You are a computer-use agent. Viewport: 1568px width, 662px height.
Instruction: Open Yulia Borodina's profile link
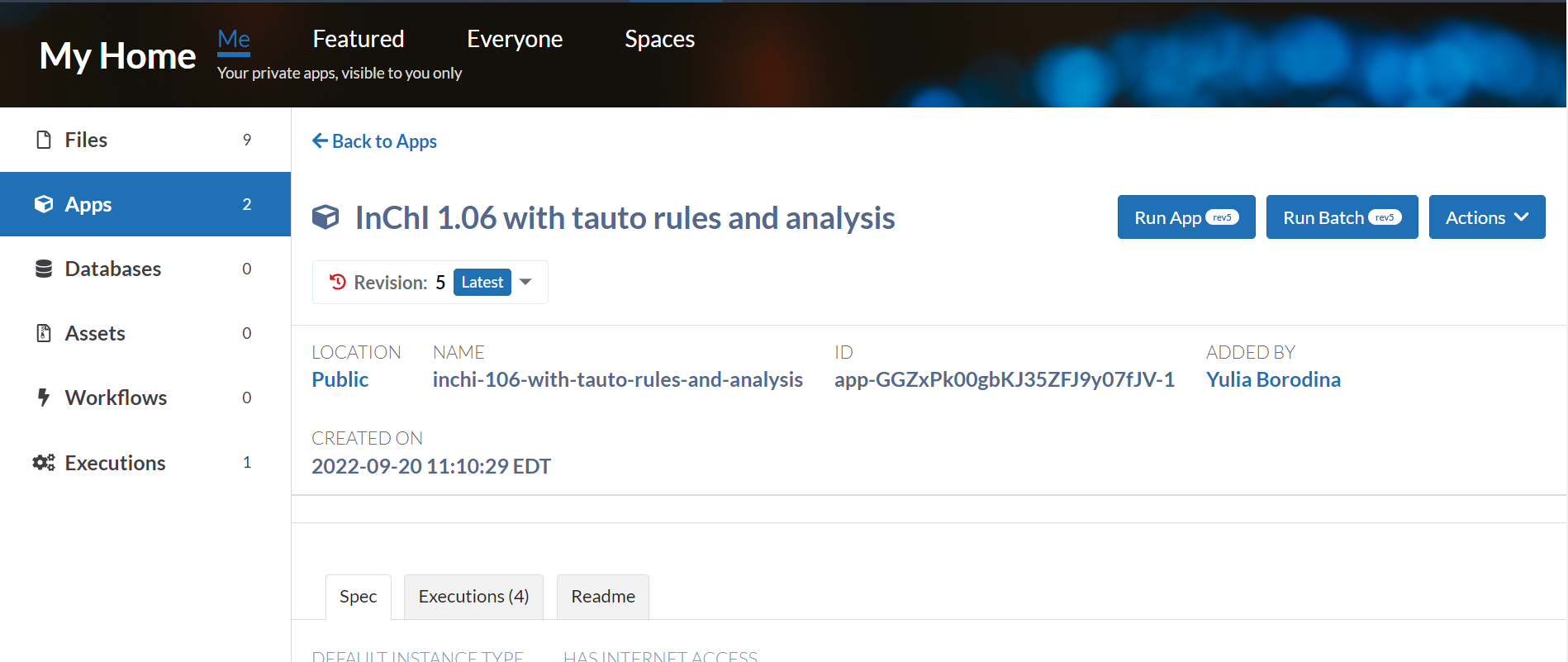click(1273, 379)
